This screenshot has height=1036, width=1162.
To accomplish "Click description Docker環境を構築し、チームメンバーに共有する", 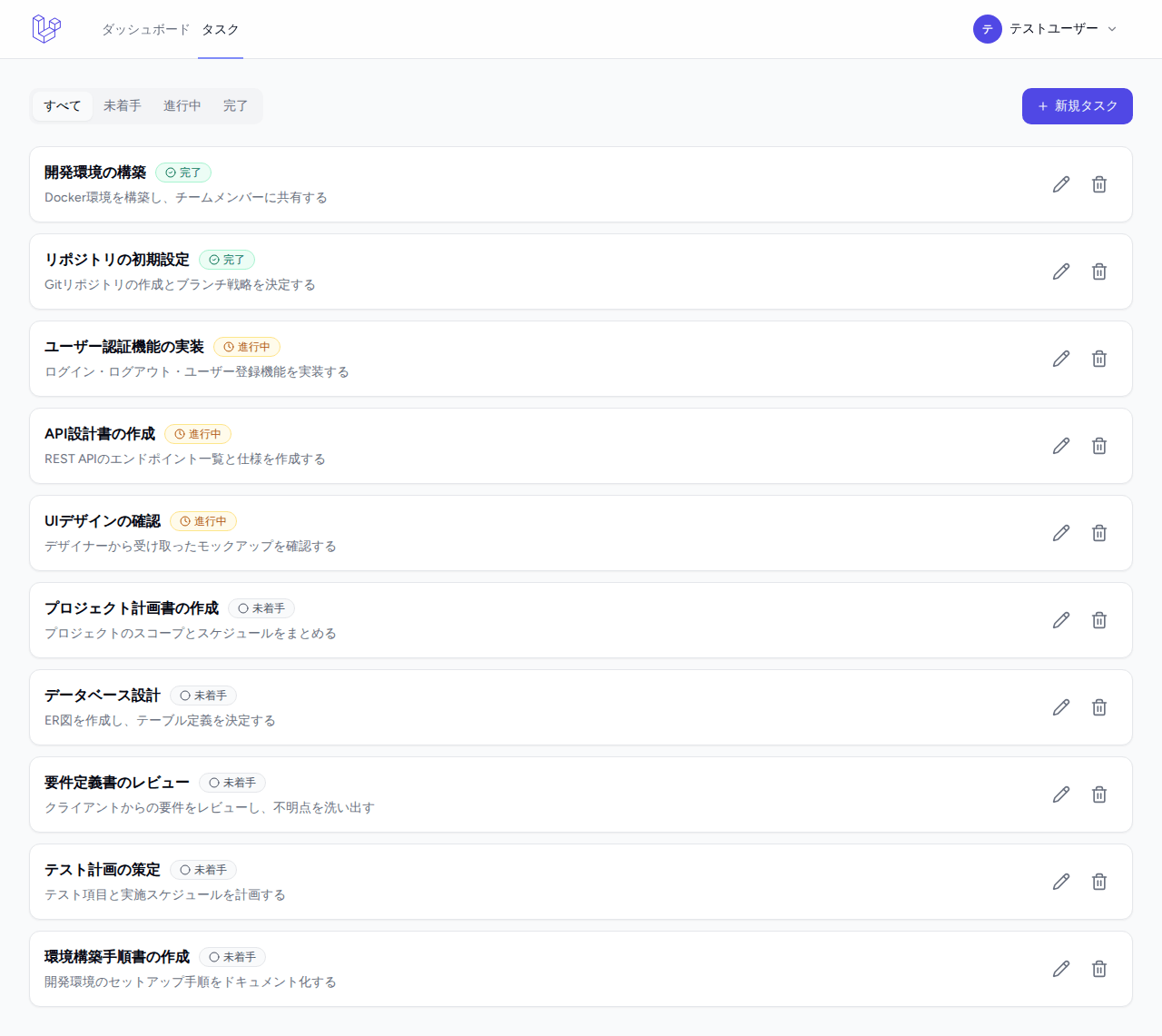I will coord(186,197).
